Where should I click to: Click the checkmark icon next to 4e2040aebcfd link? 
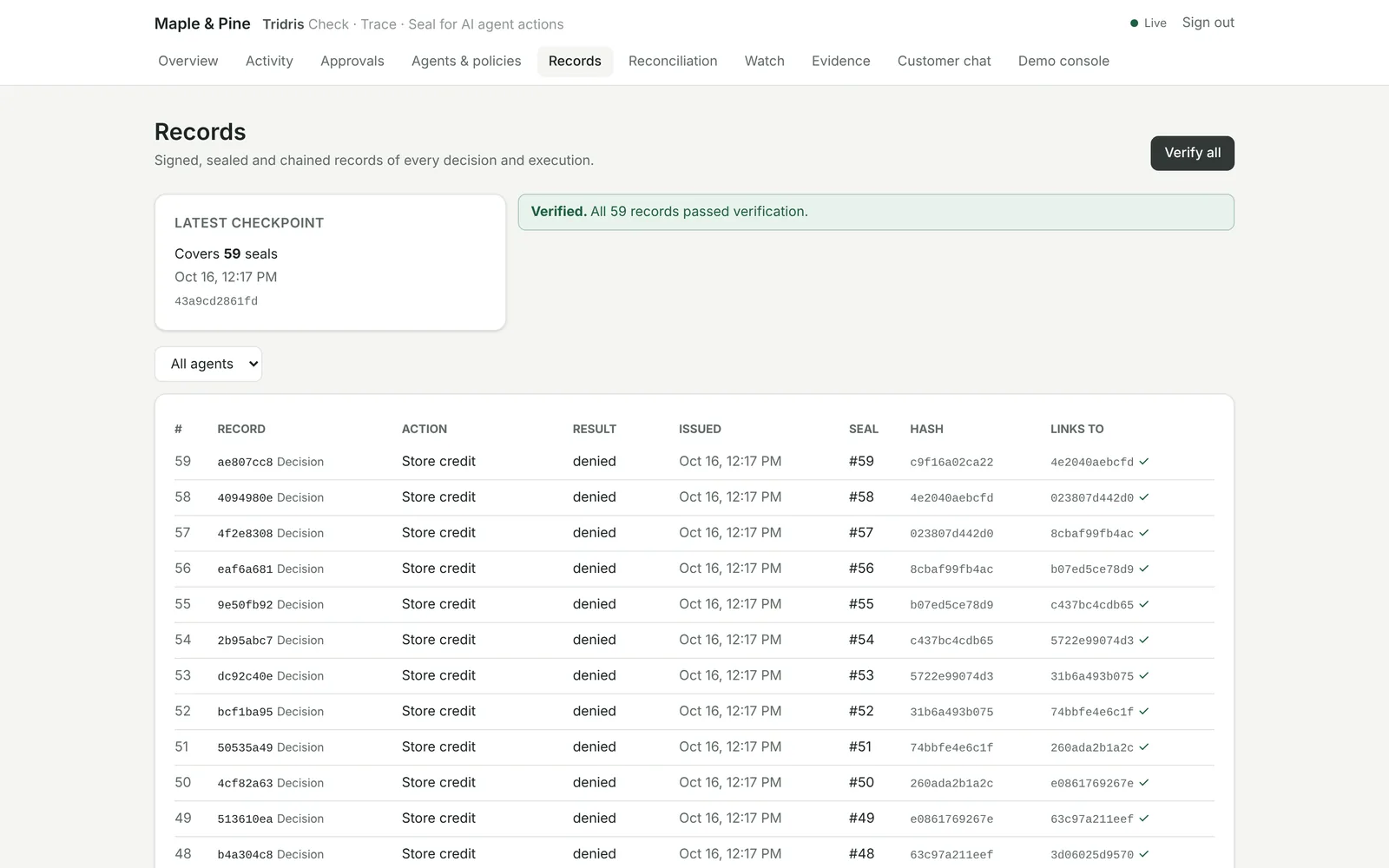[1144, 462]
